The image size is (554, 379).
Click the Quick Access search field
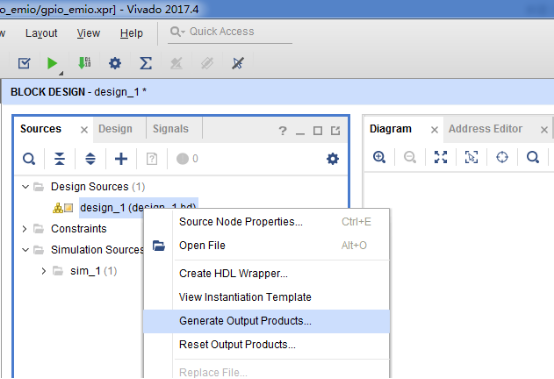(230, 32)
